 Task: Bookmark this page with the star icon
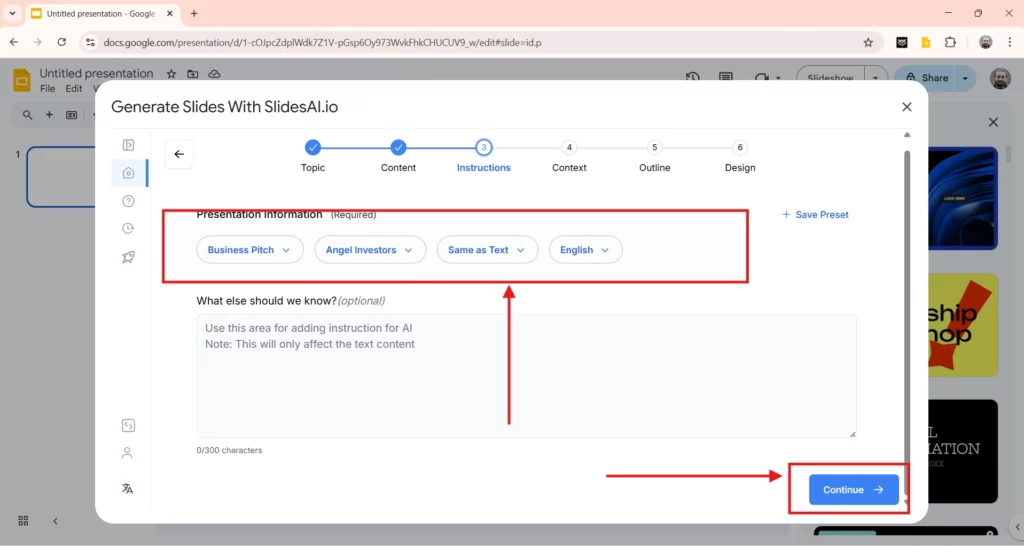[x=868, y=43]
